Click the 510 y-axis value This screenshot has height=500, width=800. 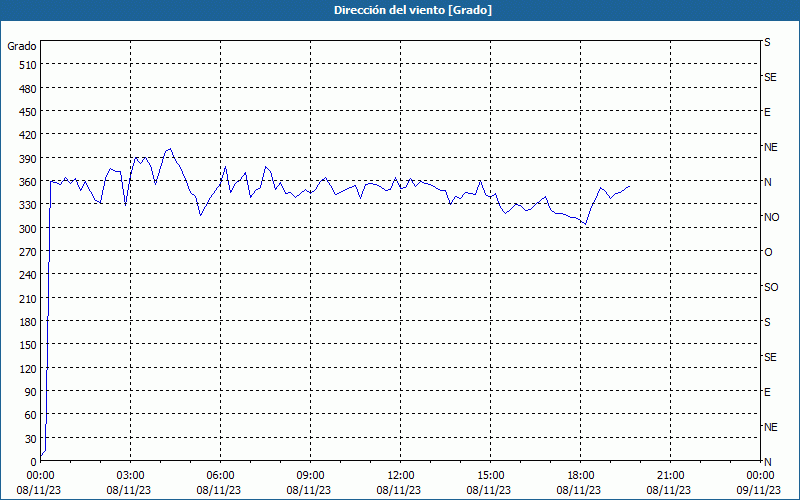coord(28,65)
